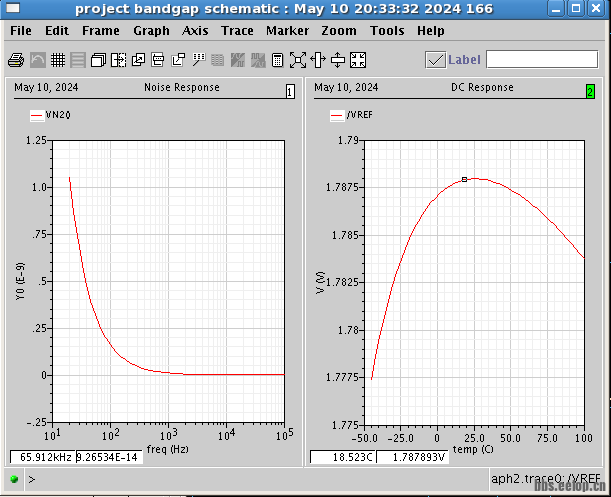Click the green status indicator light

tap(14, 479)
